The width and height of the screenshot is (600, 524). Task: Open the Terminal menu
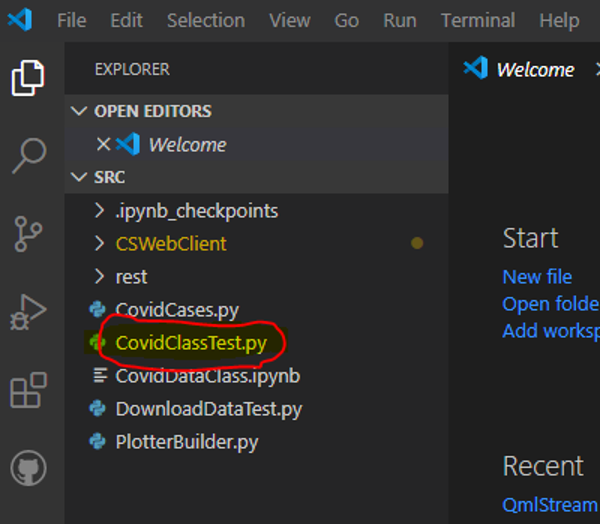pos(478,20)
